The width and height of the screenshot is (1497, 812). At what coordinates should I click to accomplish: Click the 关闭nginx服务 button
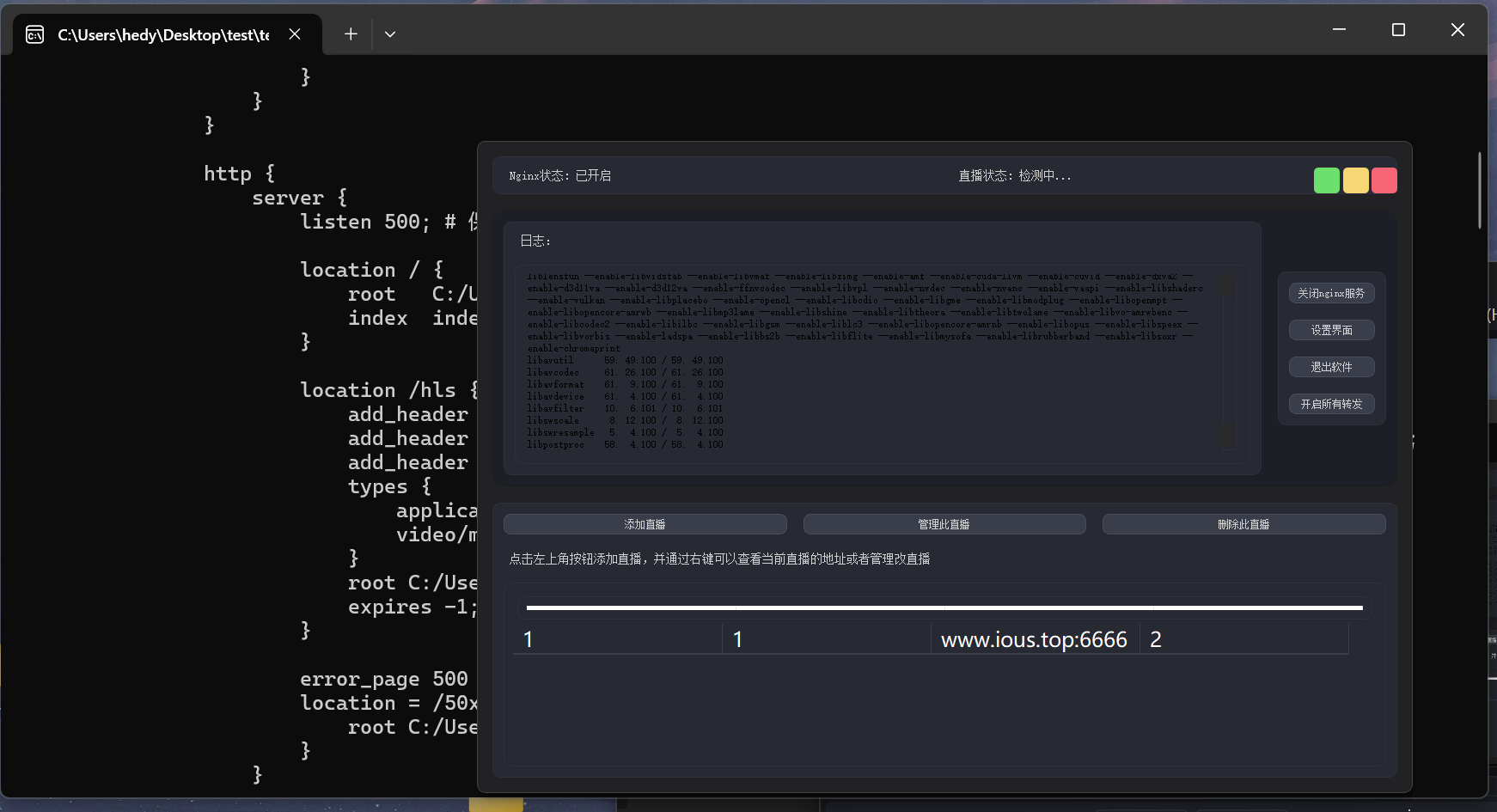coord(1331,293)
